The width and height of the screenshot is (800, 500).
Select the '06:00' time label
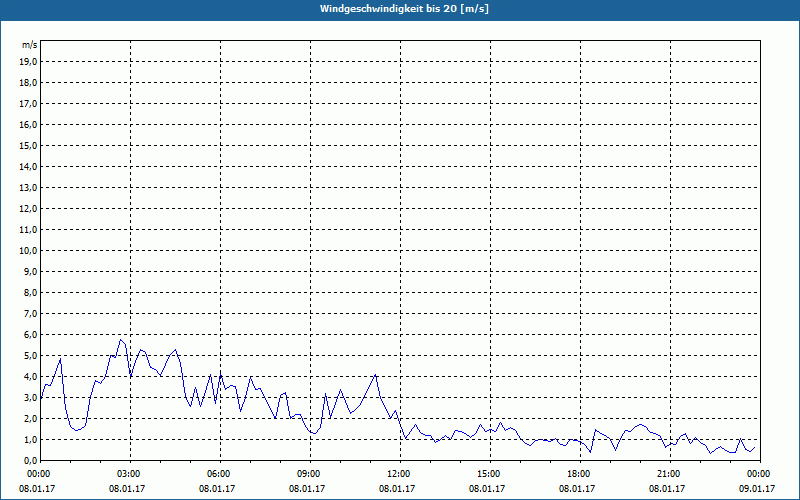tap(220, 474)
